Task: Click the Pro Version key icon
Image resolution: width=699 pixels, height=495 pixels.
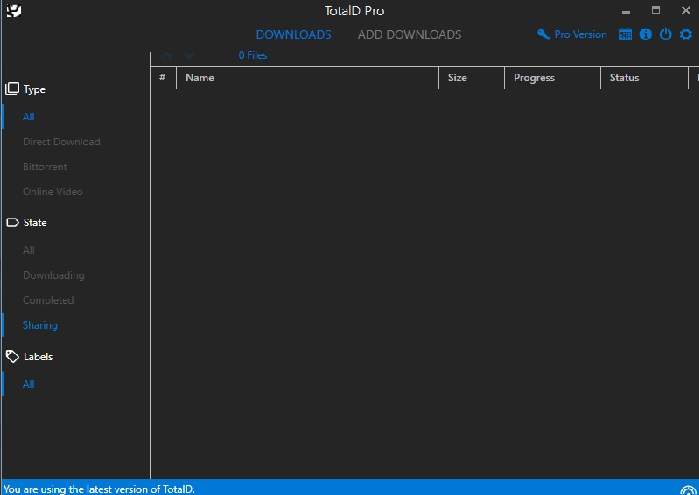Action: [543, 34]
